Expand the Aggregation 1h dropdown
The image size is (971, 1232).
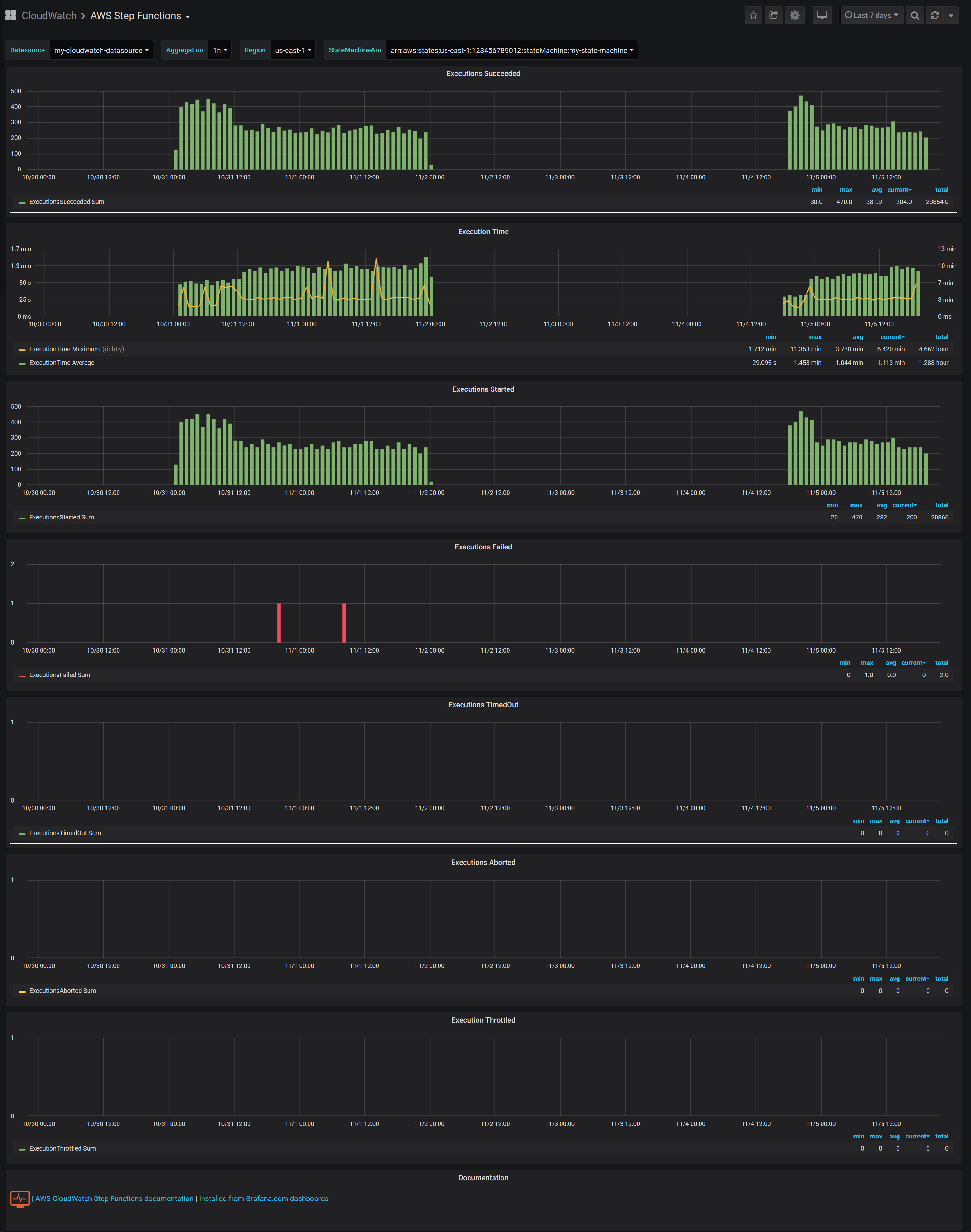click(x=220, y=50)
